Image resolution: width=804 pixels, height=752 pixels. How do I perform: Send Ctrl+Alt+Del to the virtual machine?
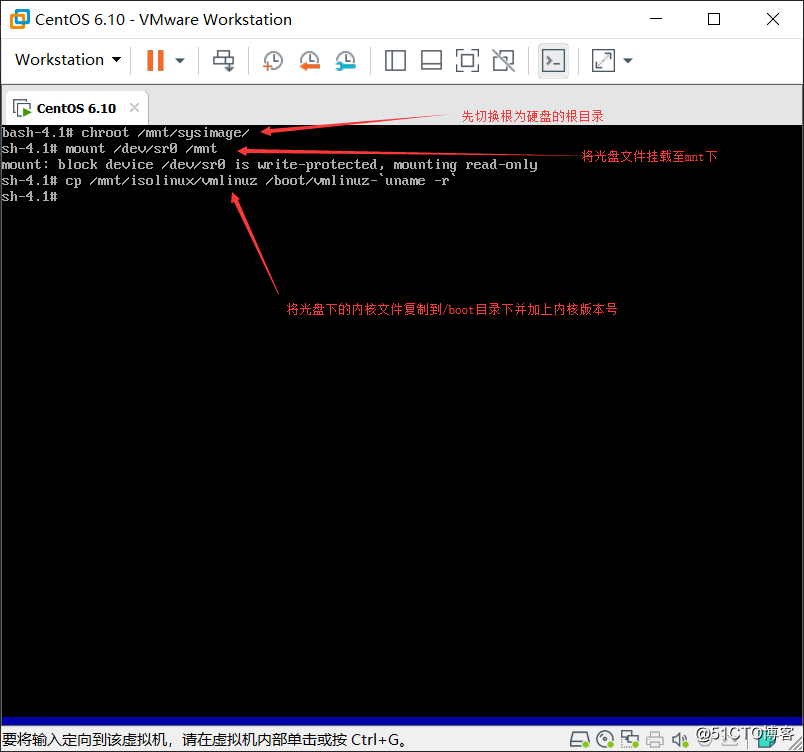pos(224,60)
